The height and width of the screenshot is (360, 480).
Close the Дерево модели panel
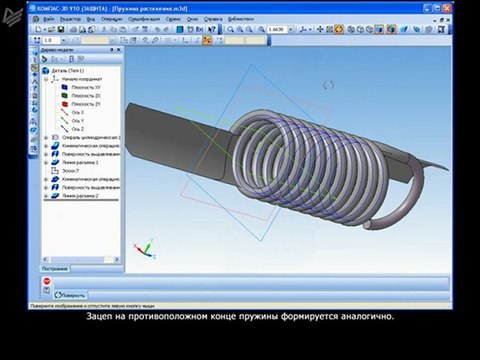(x=119, y=50)
